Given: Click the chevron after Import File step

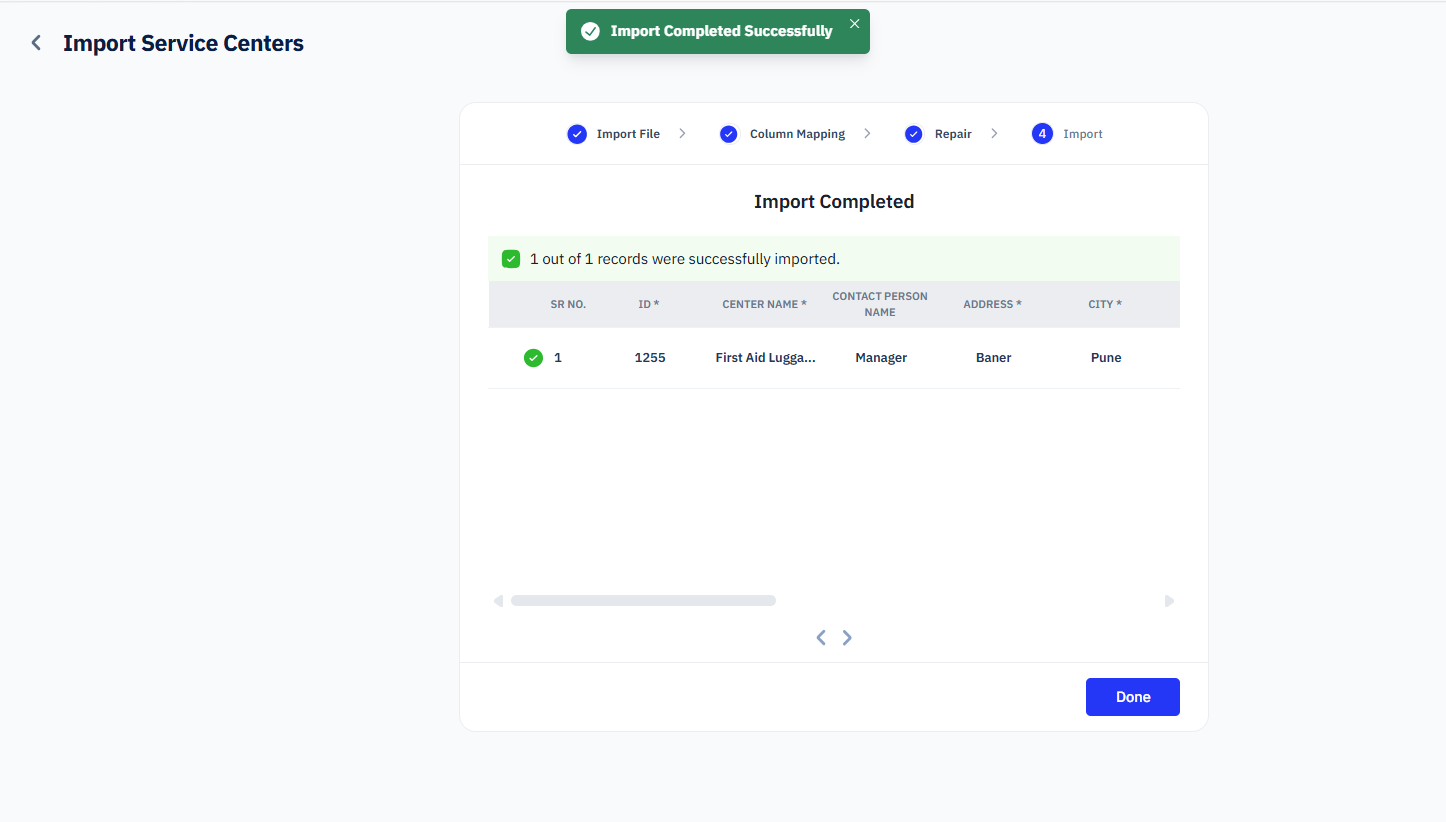Looking at the screenshot, I should 682,134.
